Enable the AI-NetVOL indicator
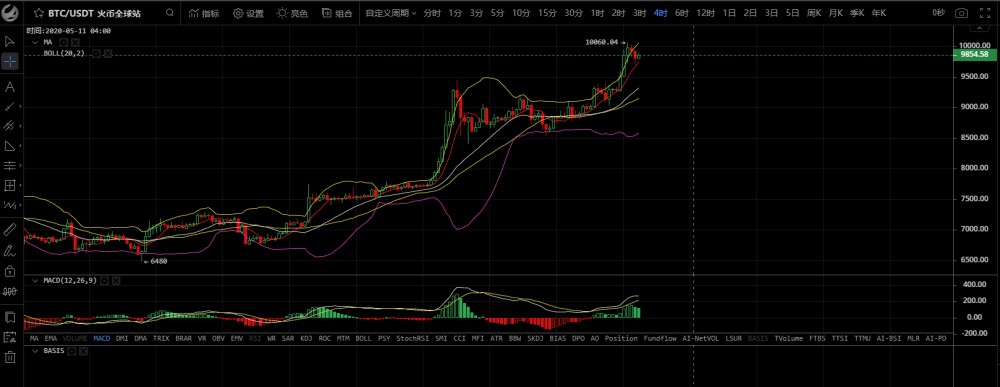 (700, 338)
